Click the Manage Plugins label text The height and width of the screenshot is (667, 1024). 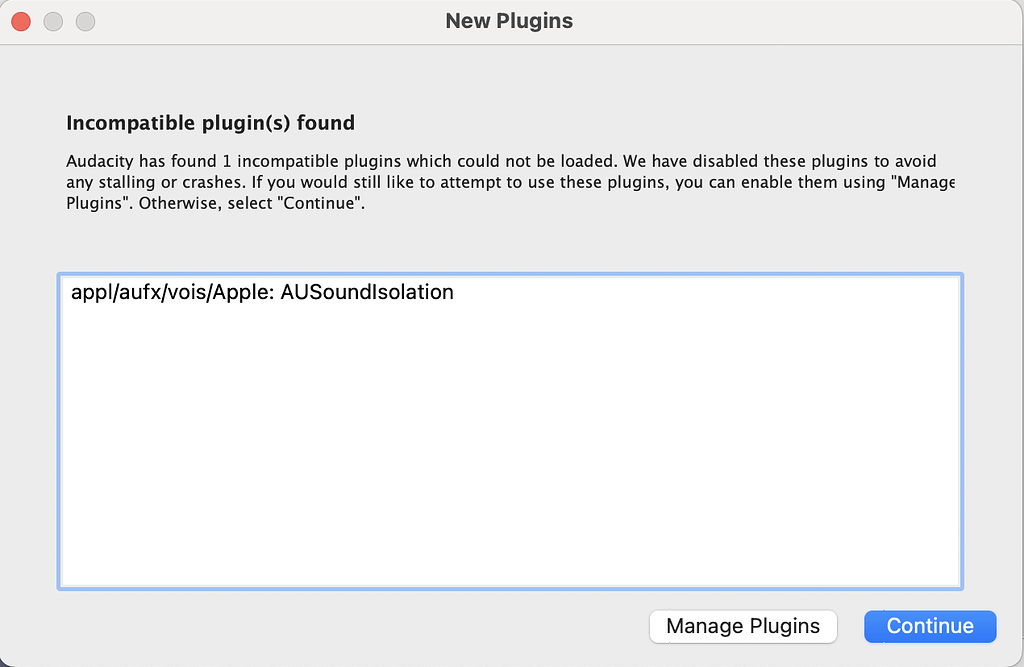[743, 626]
